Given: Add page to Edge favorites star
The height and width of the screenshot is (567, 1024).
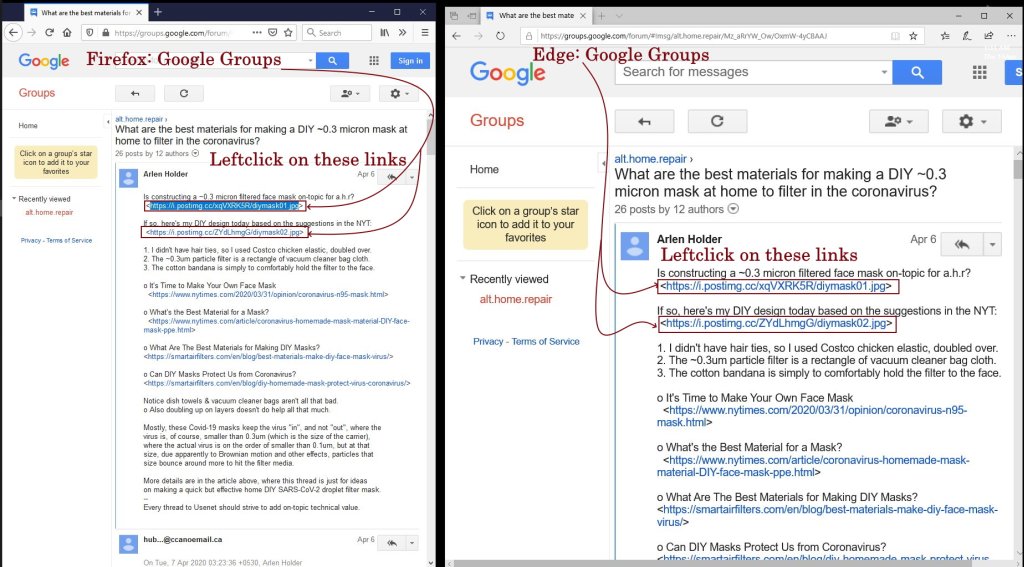Looking at the screenshot, I should point(913,36).
